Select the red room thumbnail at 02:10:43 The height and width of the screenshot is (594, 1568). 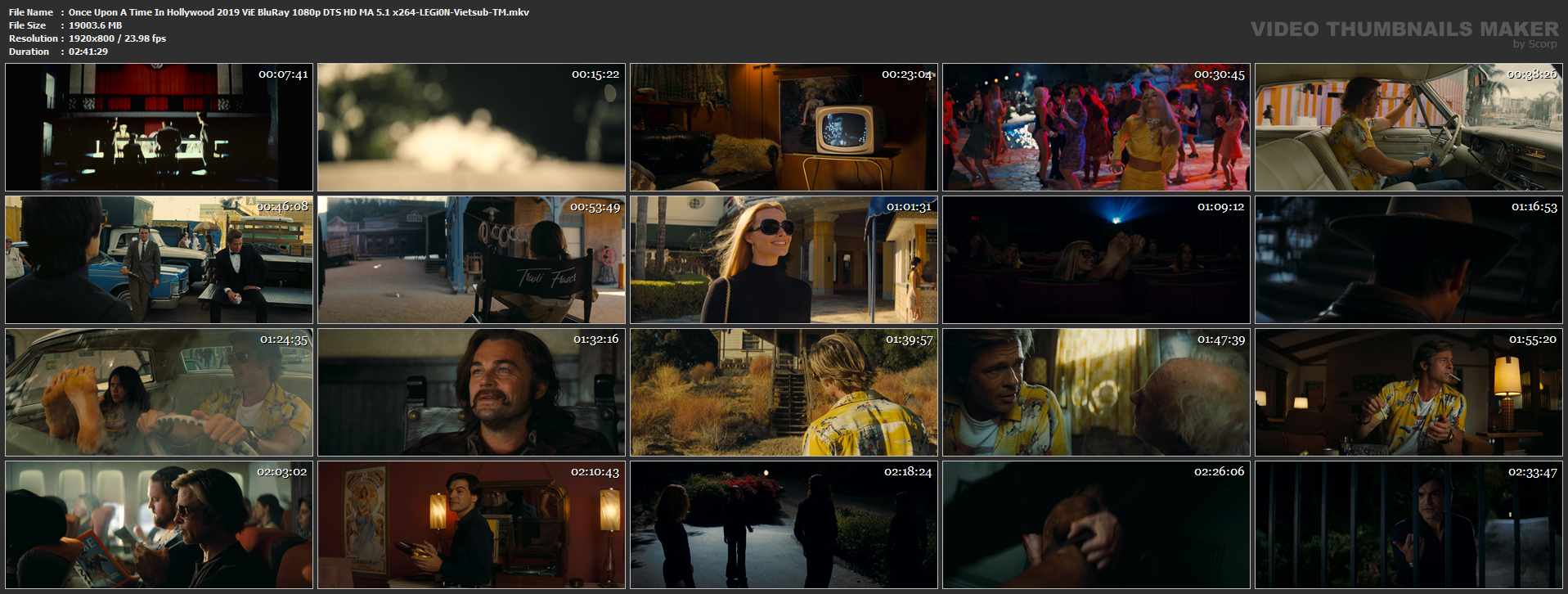pos(471,525)
